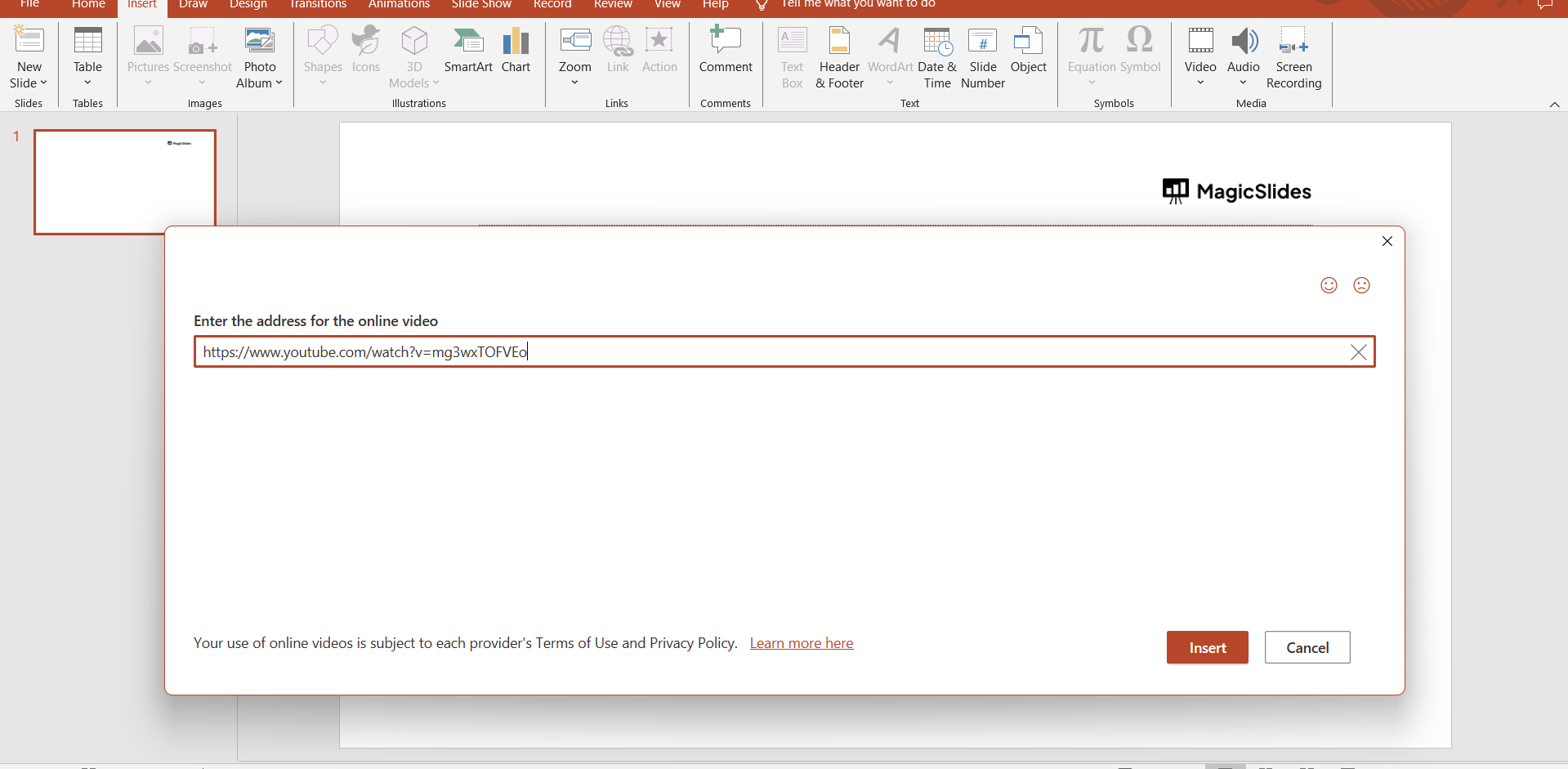Open the Table insert icon
1568x769 pixels.
pos(87,40)
